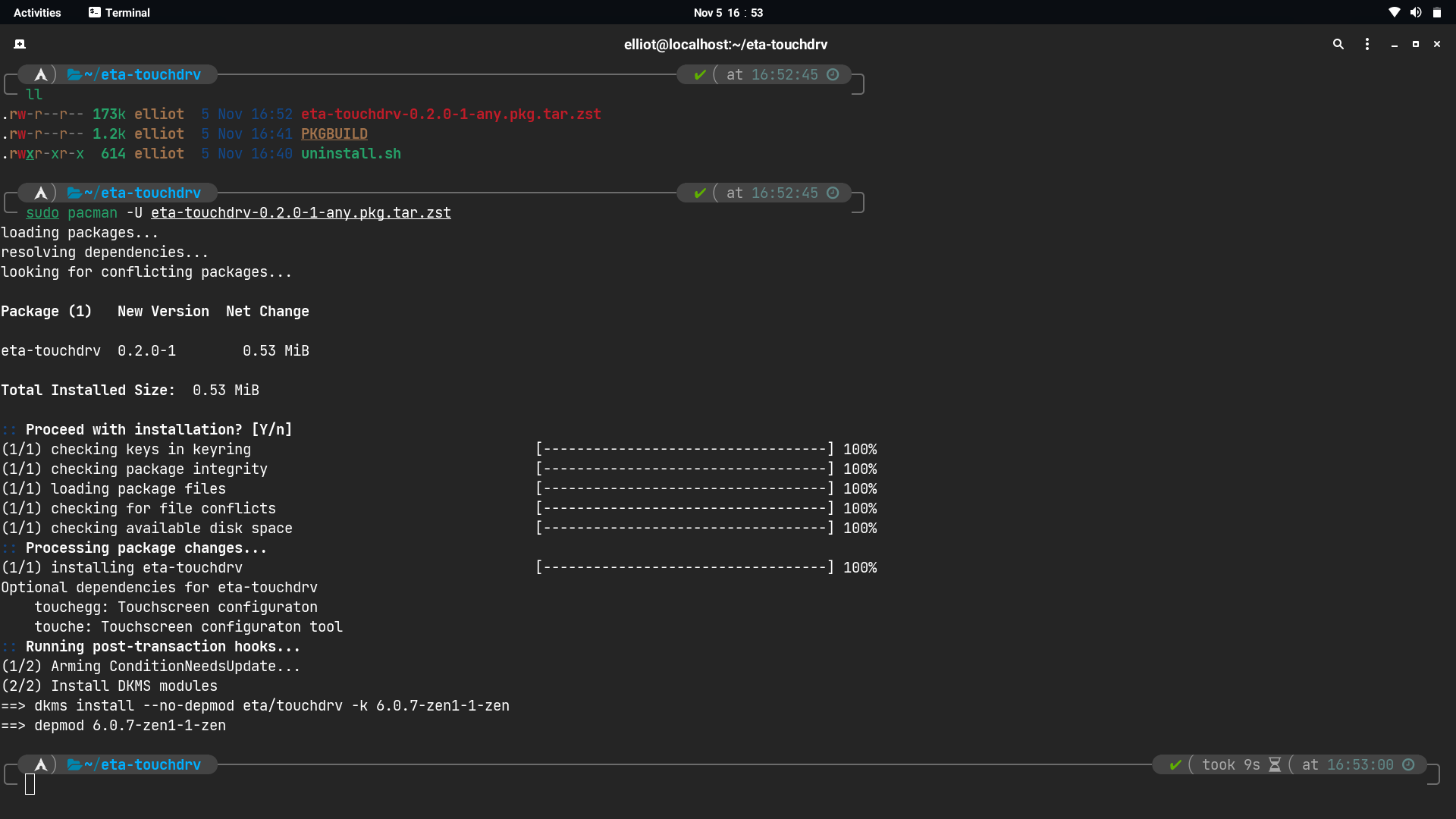Click the Arch Linux logo in the prompt
This screenshot has width=1456, height=819.
[41, 74]
